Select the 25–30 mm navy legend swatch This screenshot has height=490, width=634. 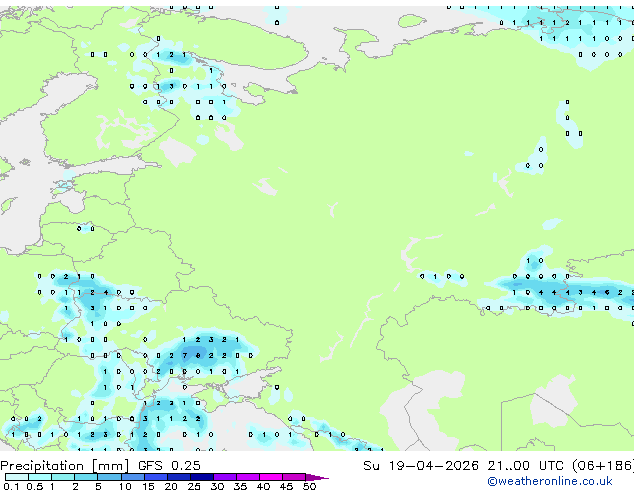[x=202, y=477]
